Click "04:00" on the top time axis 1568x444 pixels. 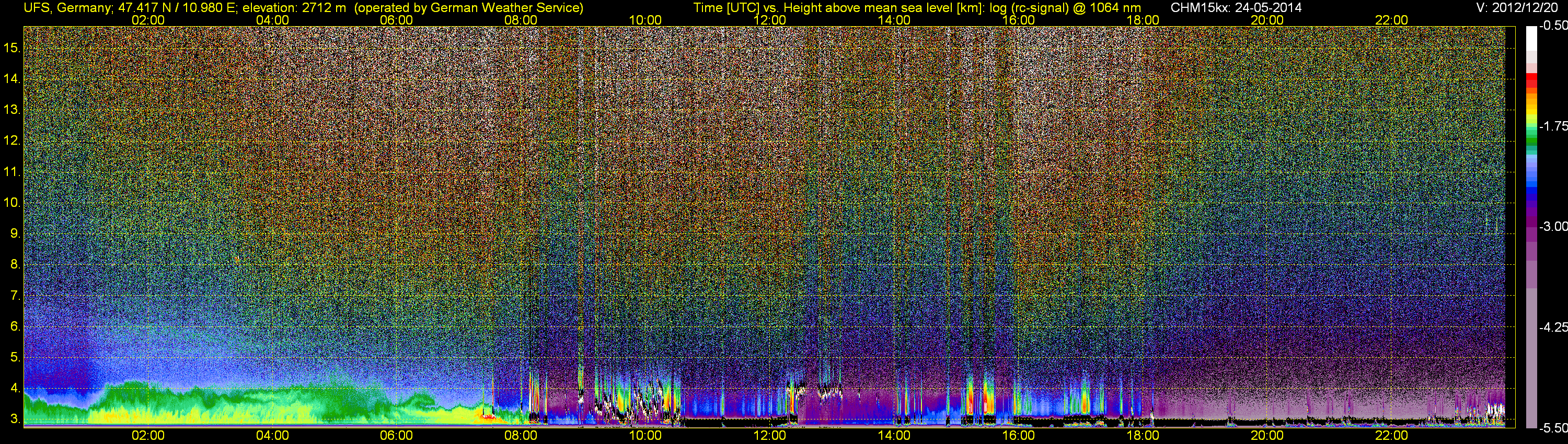point(272,20)
